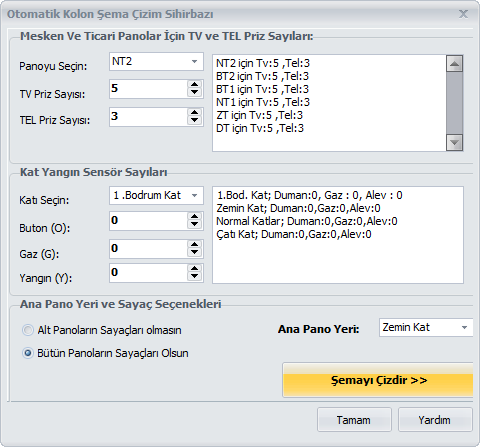The image size is (480, 447).
Task: Decrease Gaz (G) count arrow
Action: (194, 253)
